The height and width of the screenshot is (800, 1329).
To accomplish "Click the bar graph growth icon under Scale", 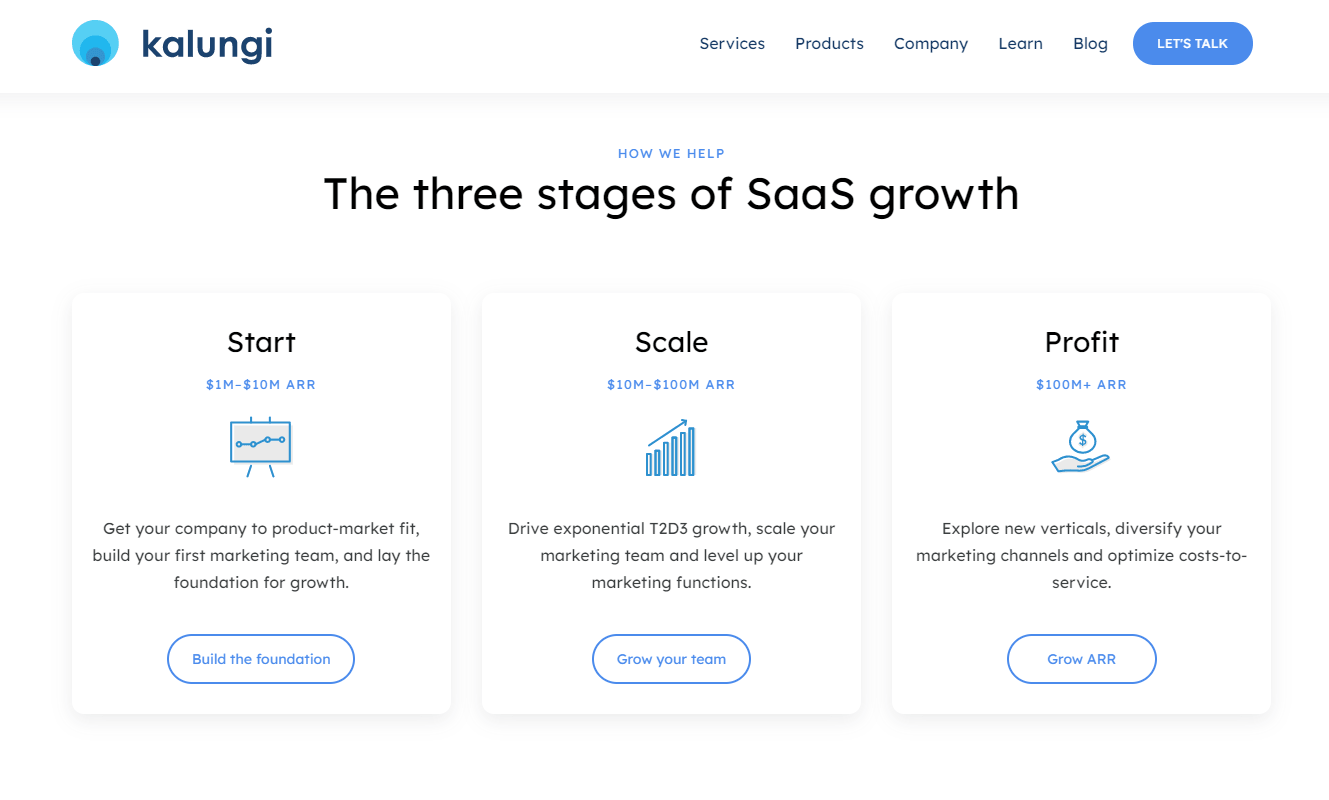I will 671,447.
